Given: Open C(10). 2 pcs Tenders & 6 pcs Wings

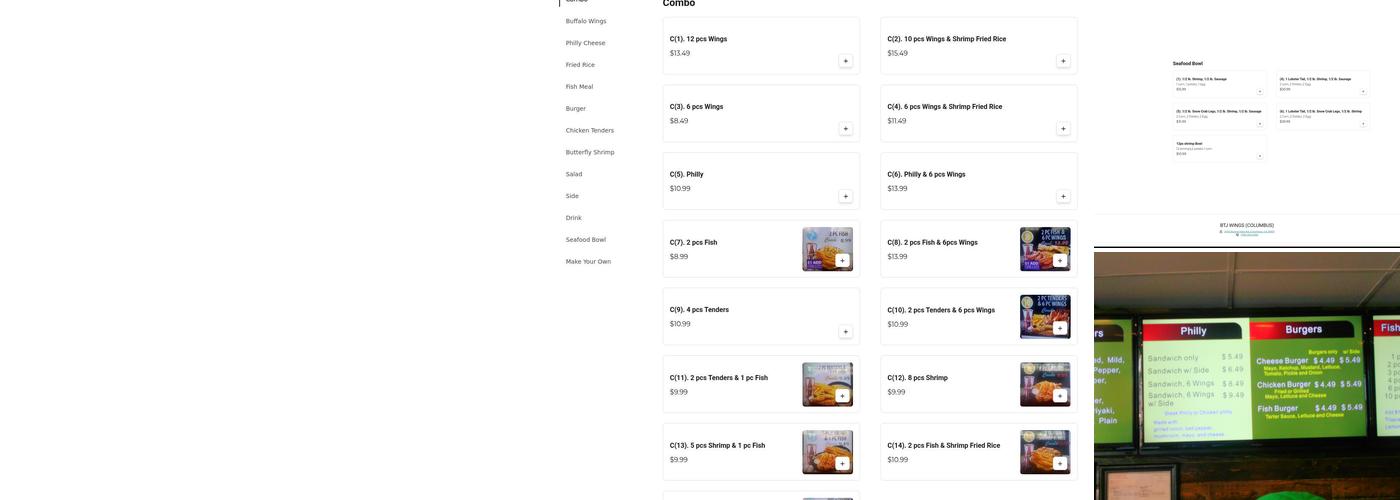Looking at the screenshot, I should (x=940, y=311).
